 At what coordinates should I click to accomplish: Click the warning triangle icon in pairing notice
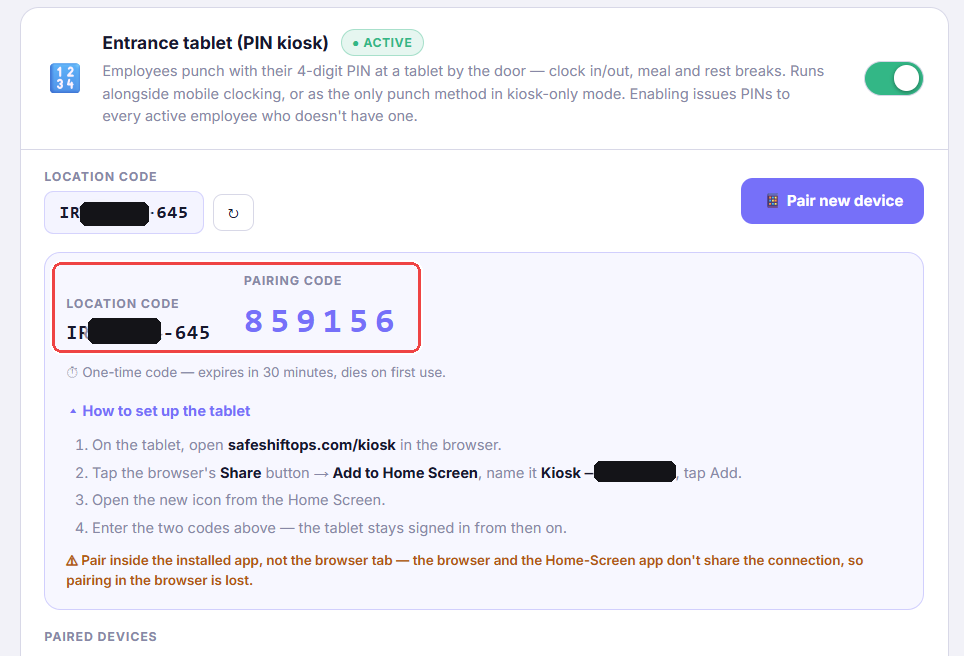click(x=72, y=561)
